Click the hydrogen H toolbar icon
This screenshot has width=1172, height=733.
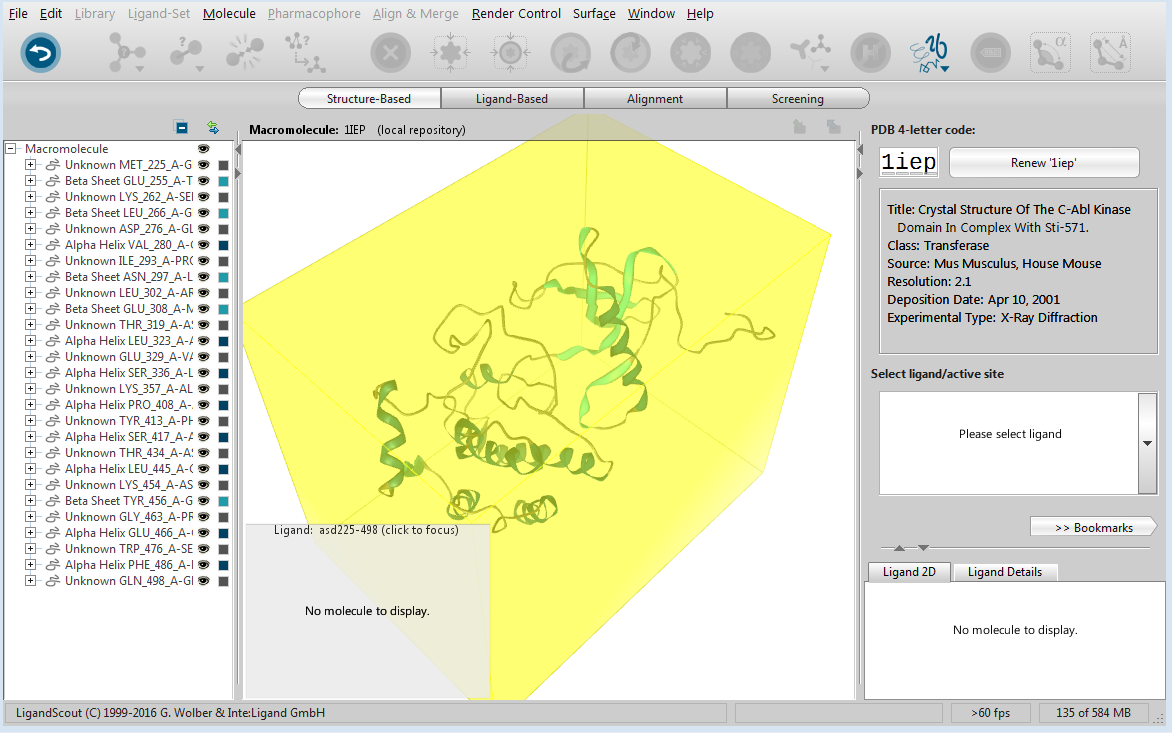(x=871, y=53)
